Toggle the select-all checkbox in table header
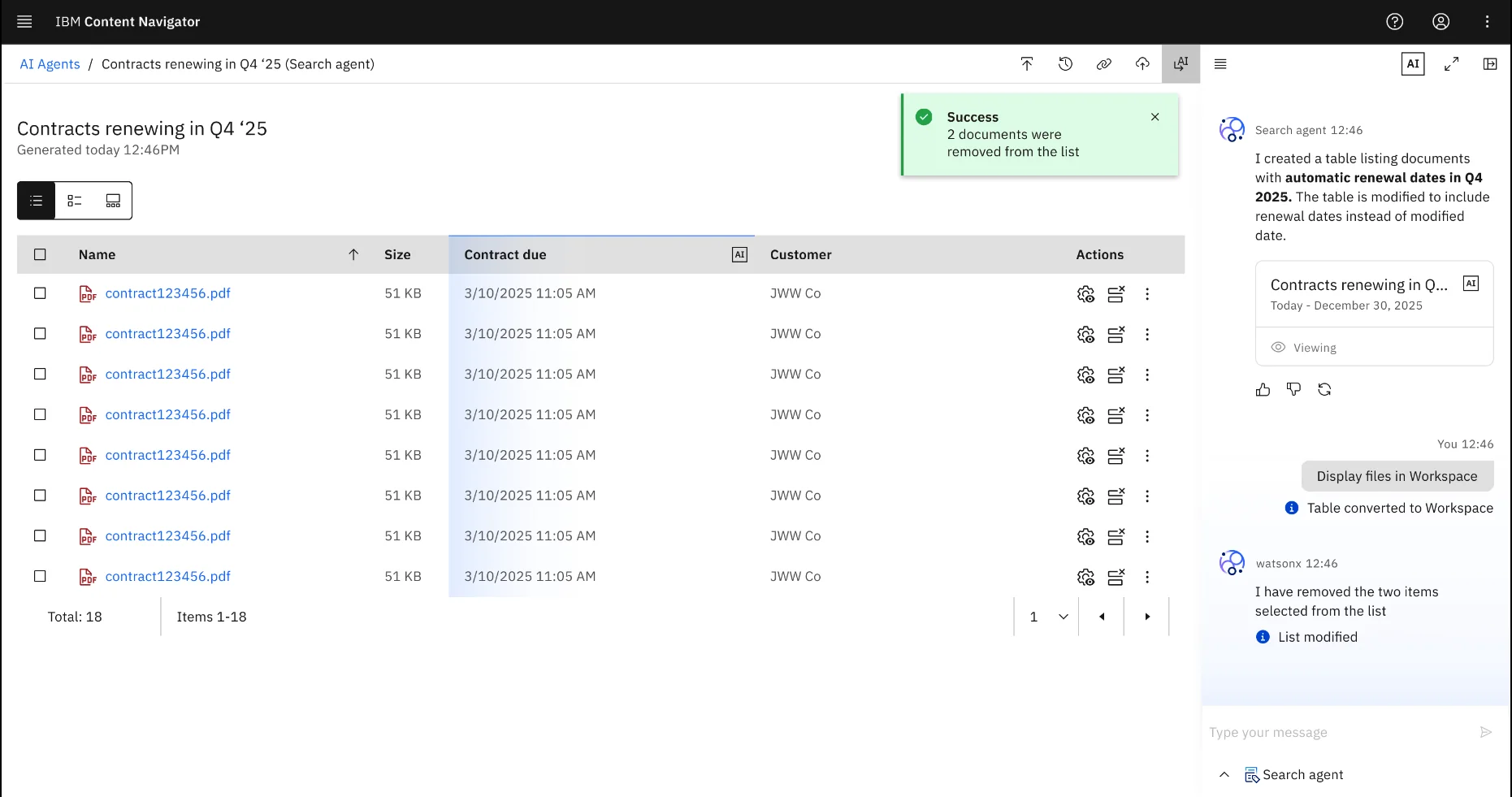The width and height of the screenshot is (1512, 797). [40, 254]
